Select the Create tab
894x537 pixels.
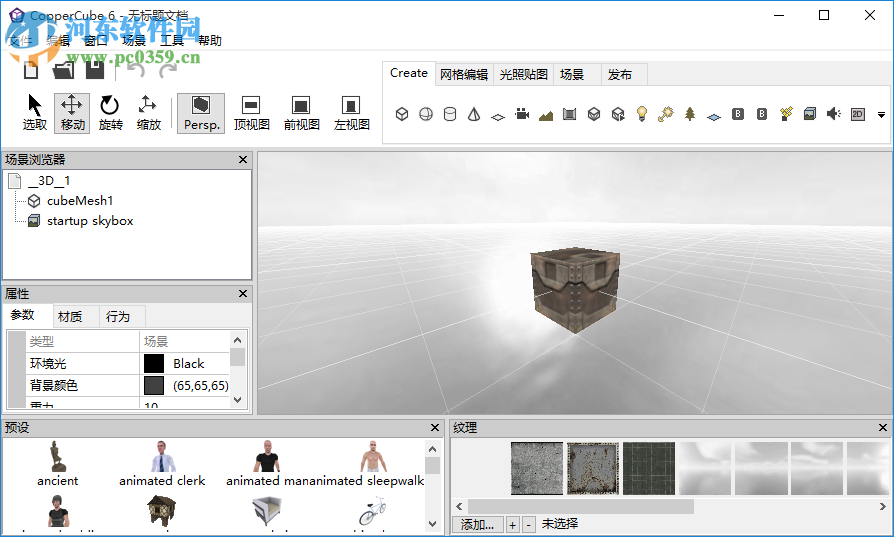409,73
